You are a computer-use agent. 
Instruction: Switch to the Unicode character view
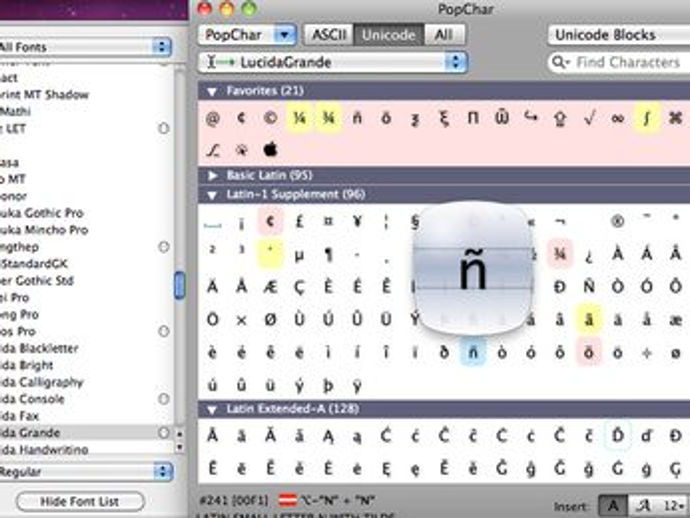click(x=389, y=35)
